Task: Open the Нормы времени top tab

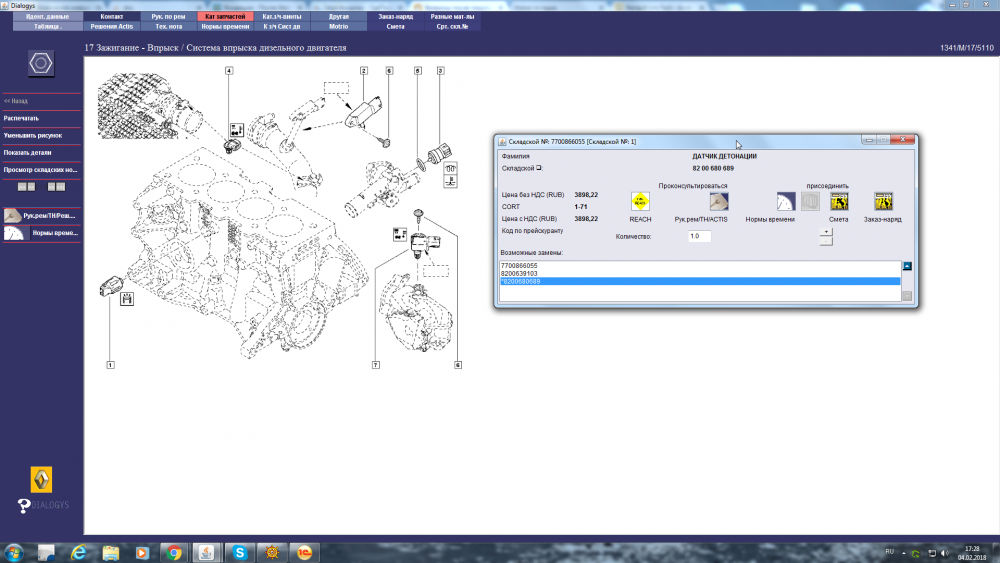Action: [225, 26]
